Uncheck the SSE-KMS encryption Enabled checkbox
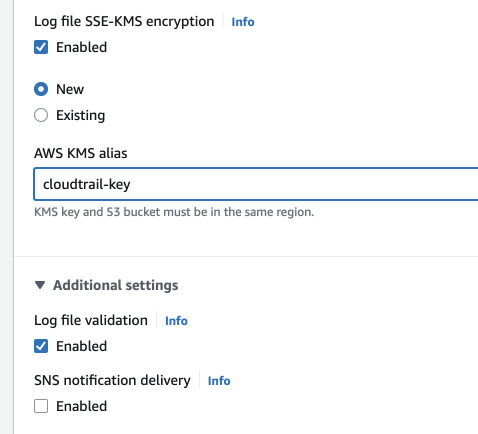The height and width of the screenshot is (434, 478). click(41, 47)
